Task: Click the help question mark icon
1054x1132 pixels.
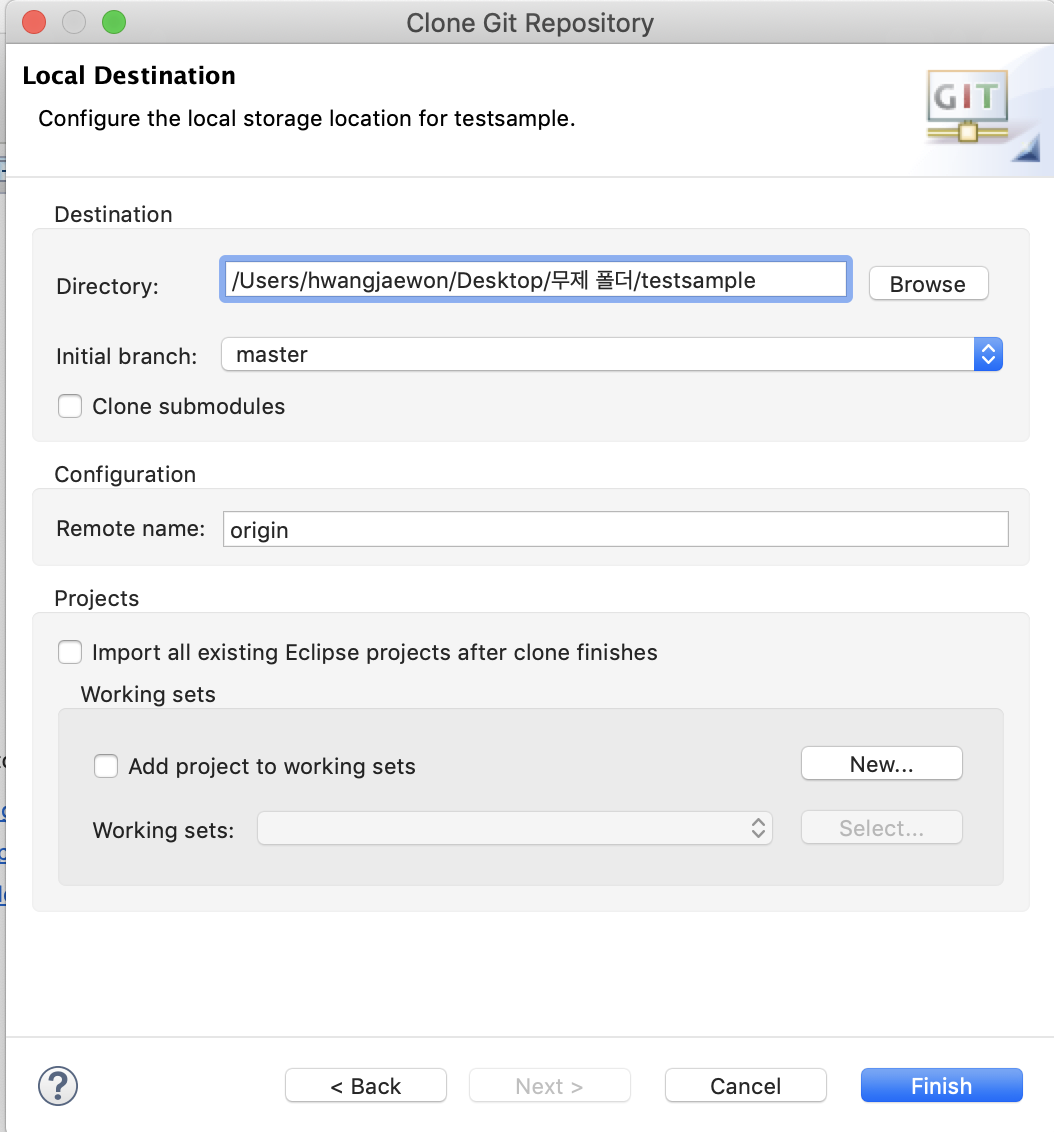Action: 58,1085
